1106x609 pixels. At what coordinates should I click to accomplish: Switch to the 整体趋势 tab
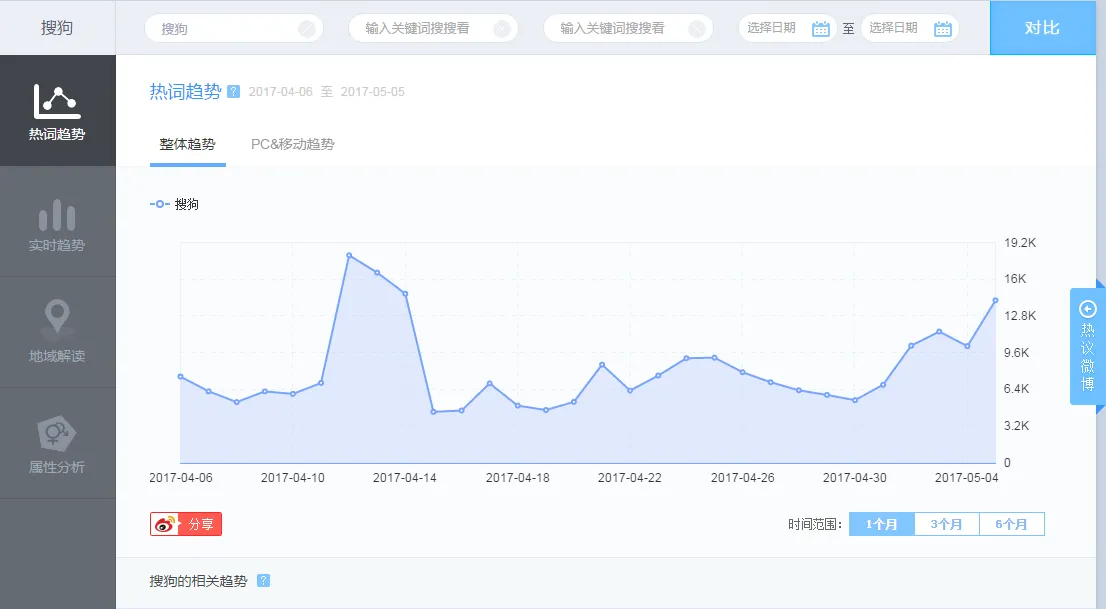click(187, 144)
